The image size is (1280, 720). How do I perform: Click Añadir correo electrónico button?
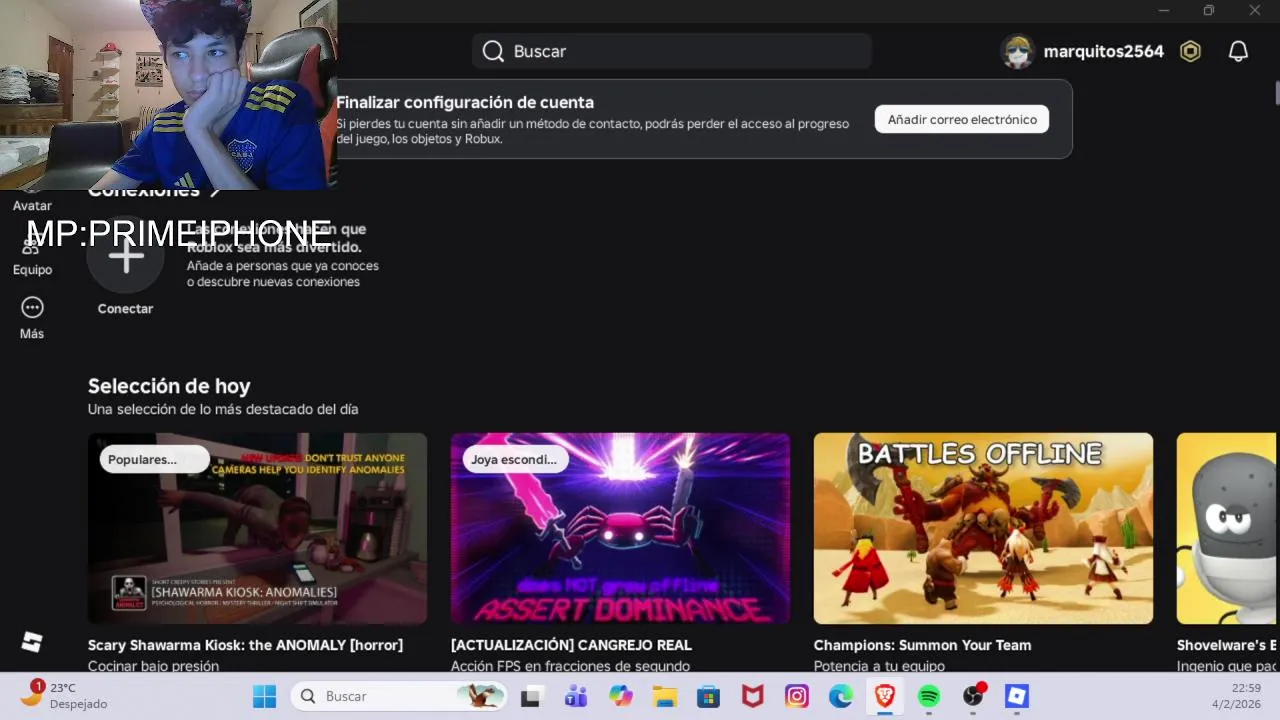(962, 119)
